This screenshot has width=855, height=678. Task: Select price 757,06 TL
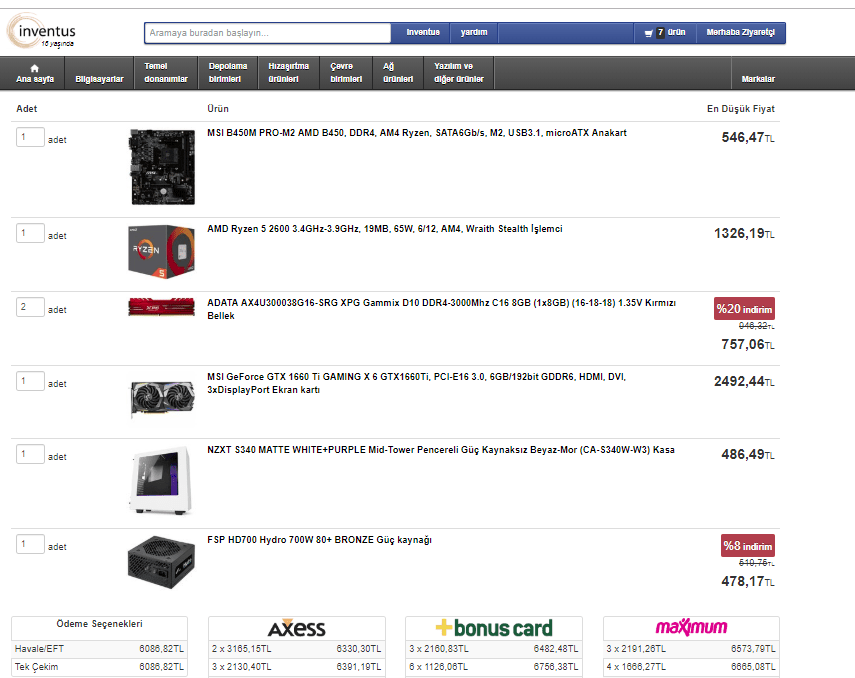748,344
